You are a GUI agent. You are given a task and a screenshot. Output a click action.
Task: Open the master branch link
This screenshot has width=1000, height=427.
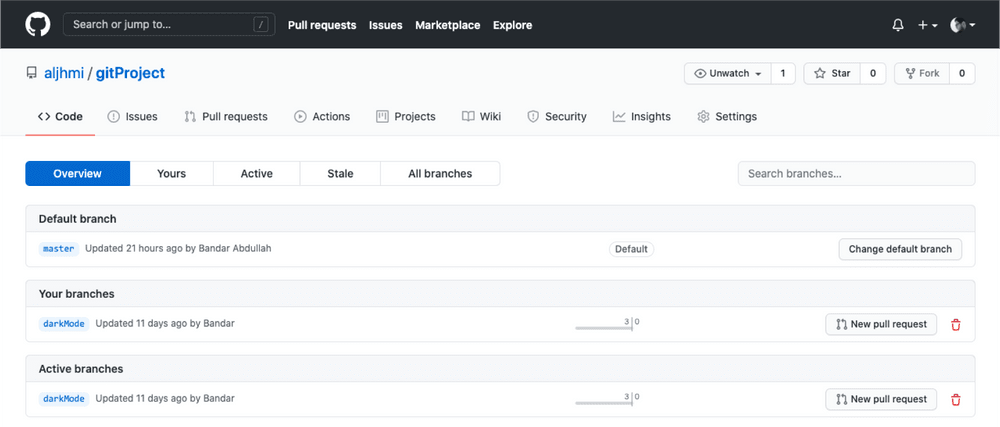coord(59,249)
